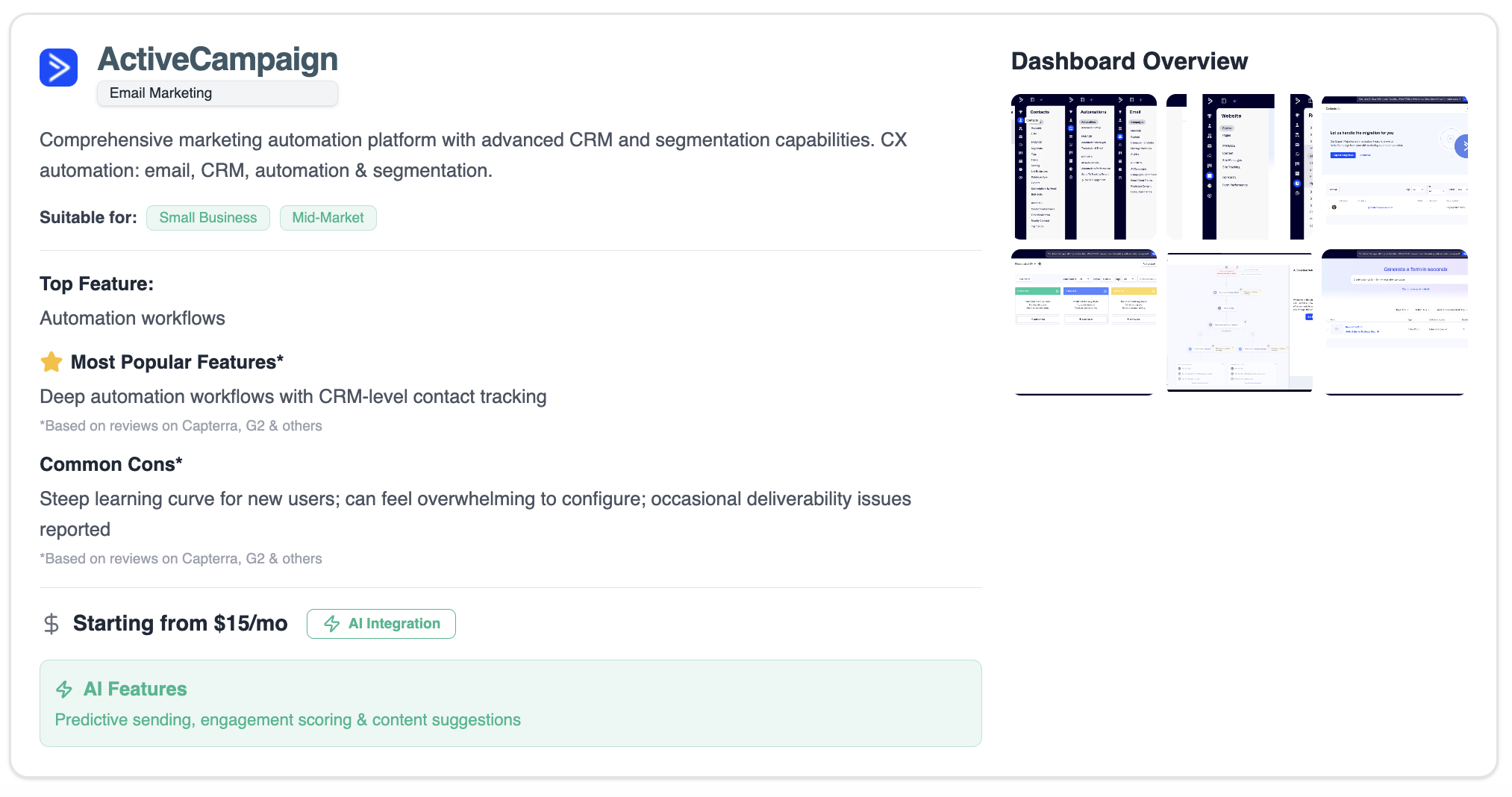
Task: Click the Capterra reviews disclaimer link
Action: [181, 425]
